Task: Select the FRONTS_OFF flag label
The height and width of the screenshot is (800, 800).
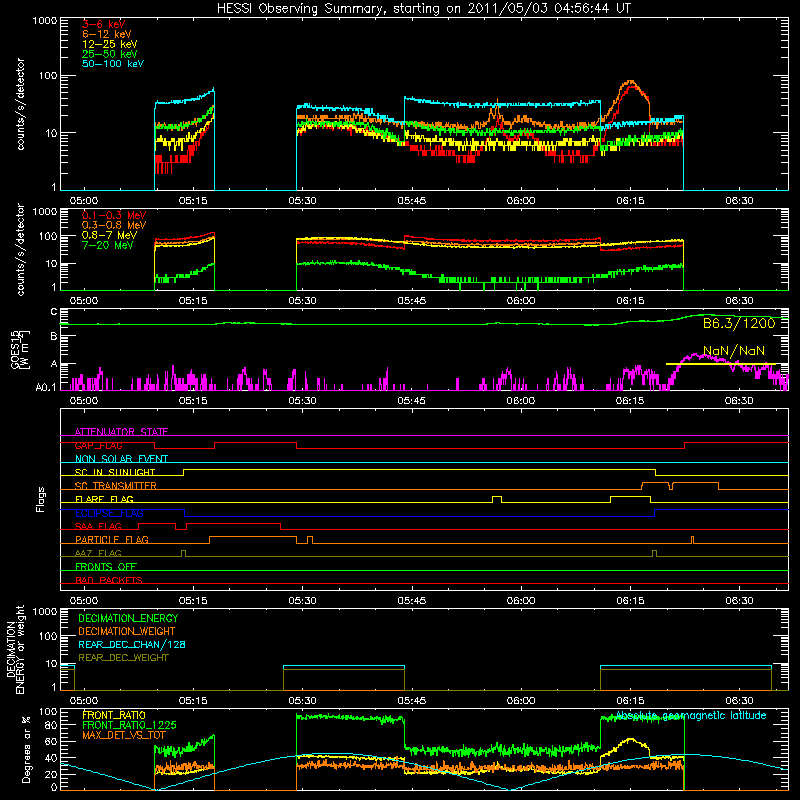Action: coord(106,567)
